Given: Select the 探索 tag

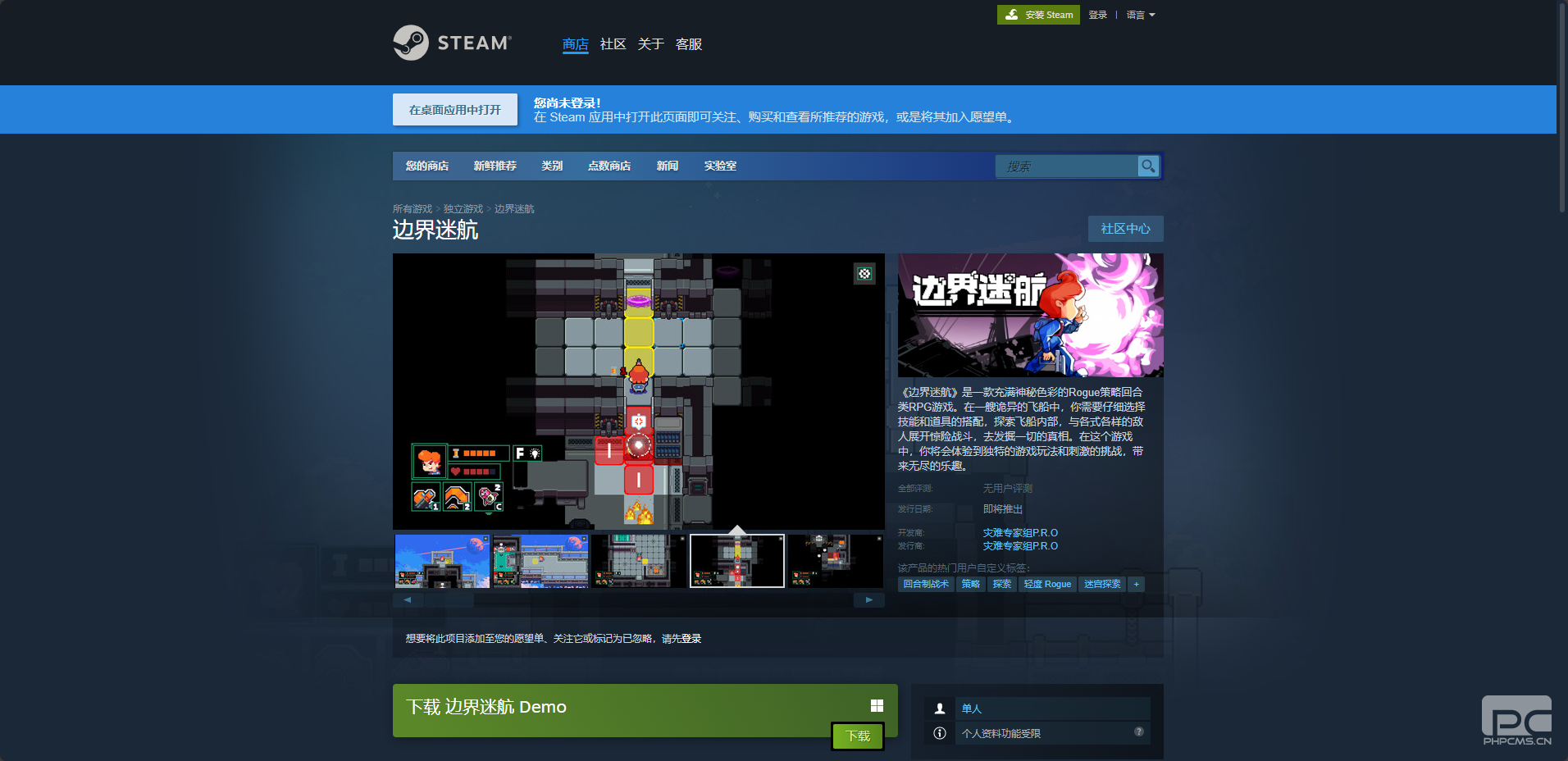Looking at the screenshot, I should click(x=1002, y=584).
